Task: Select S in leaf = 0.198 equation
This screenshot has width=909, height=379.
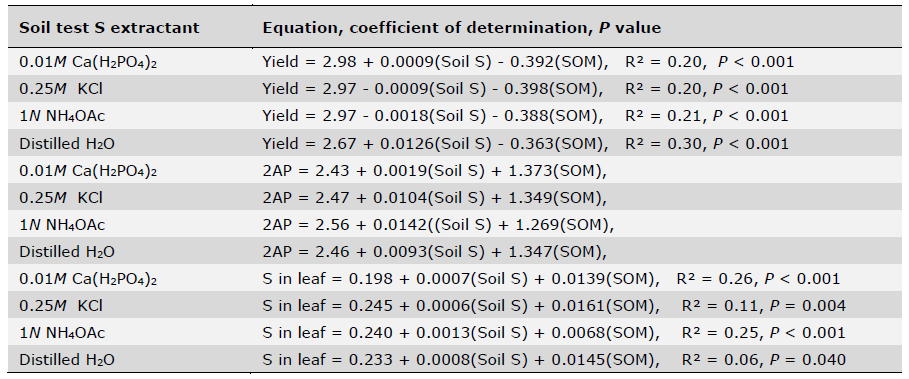Action: [x=551, y=279]
